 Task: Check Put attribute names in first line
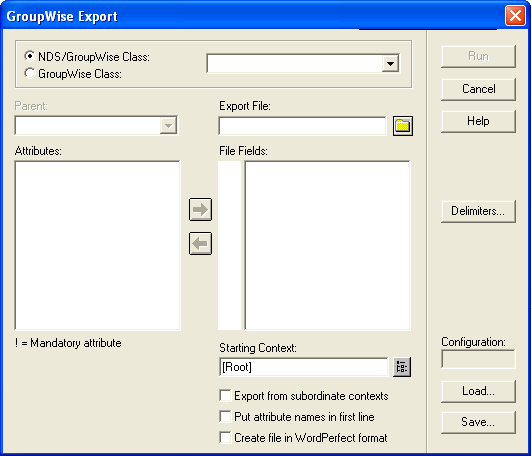point(225,416)
